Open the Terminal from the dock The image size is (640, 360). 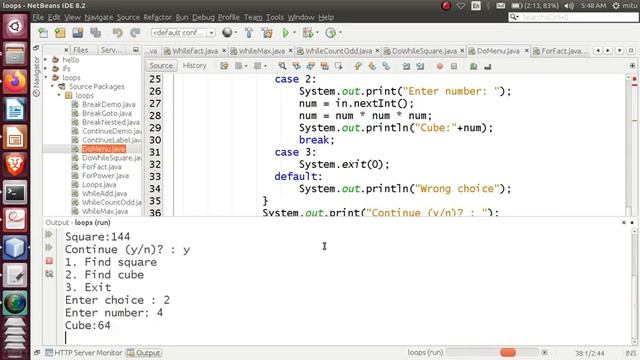[15, 192]
